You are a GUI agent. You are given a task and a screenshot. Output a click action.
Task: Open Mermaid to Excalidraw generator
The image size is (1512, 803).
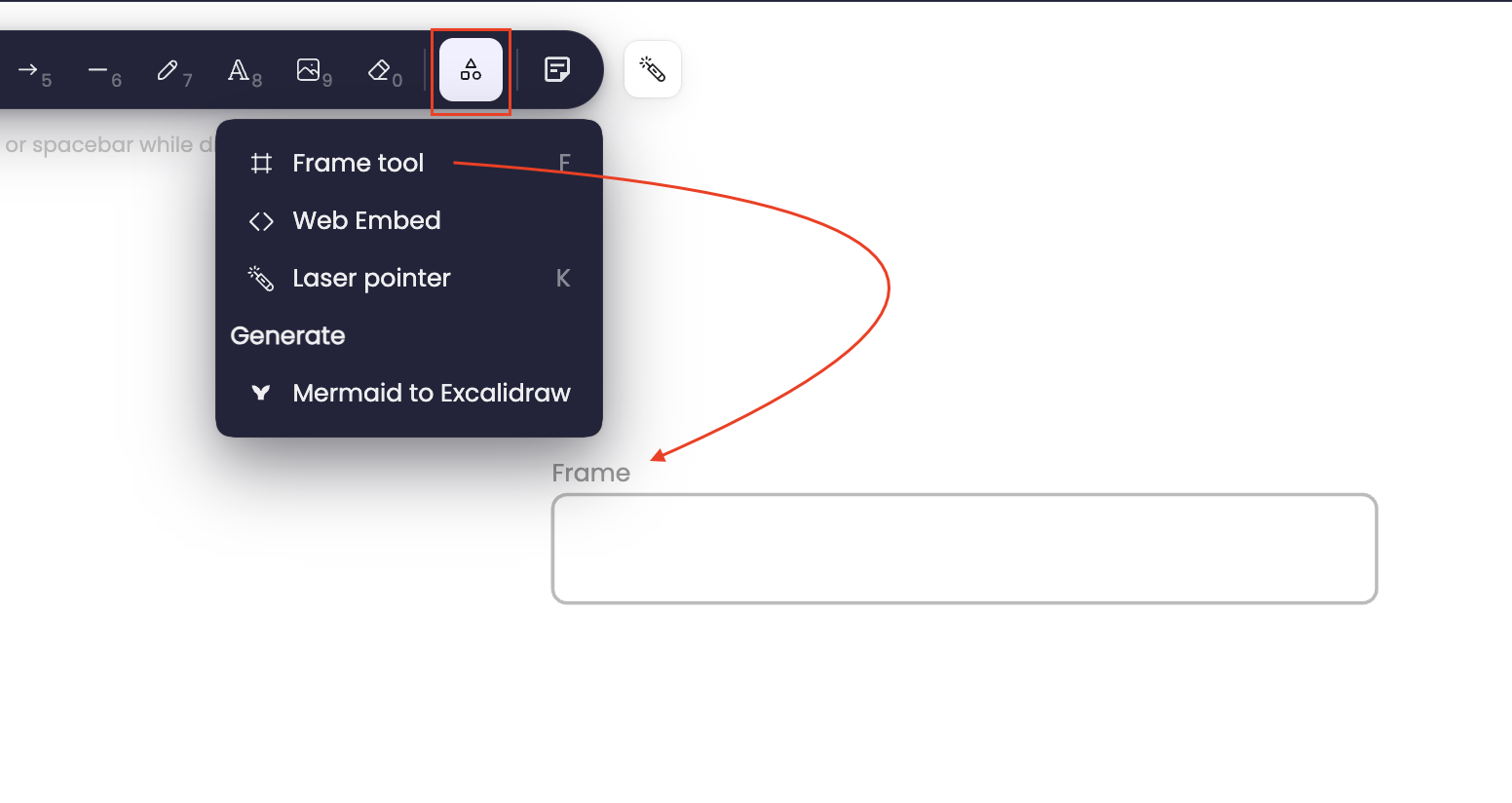point(409,393)
